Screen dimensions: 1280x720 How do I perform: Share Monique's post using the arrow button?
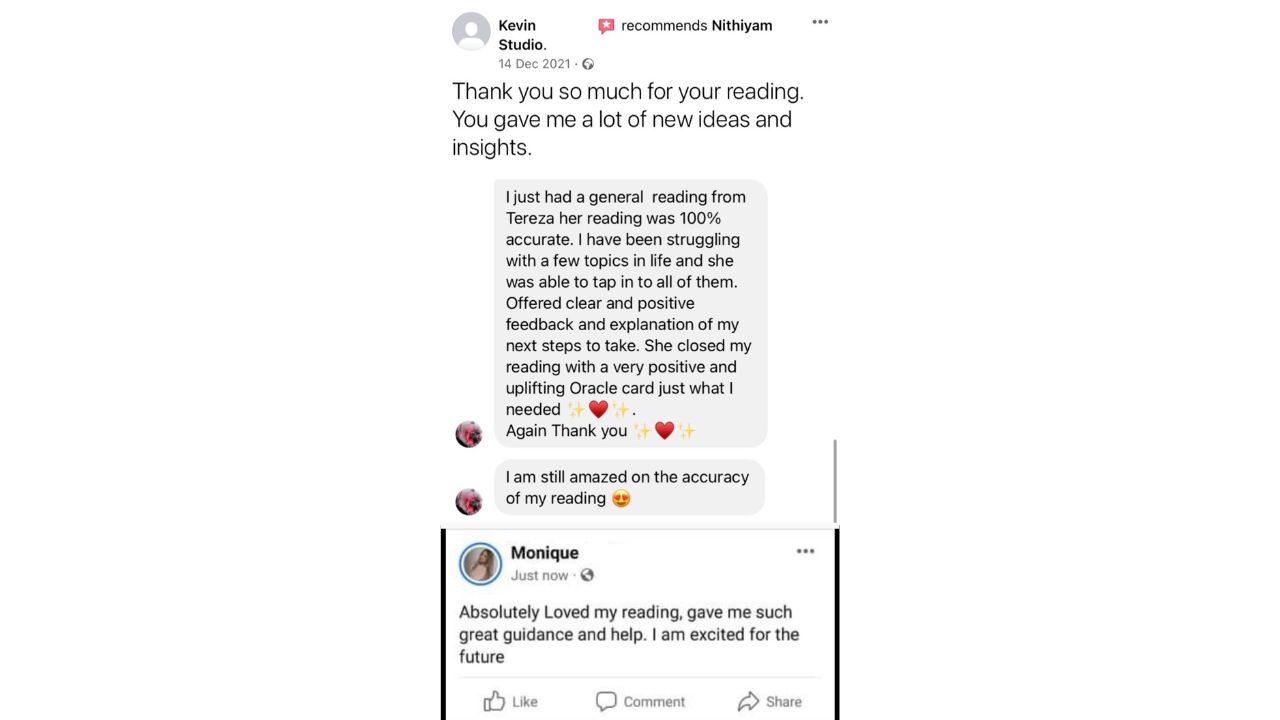(769, 701)
